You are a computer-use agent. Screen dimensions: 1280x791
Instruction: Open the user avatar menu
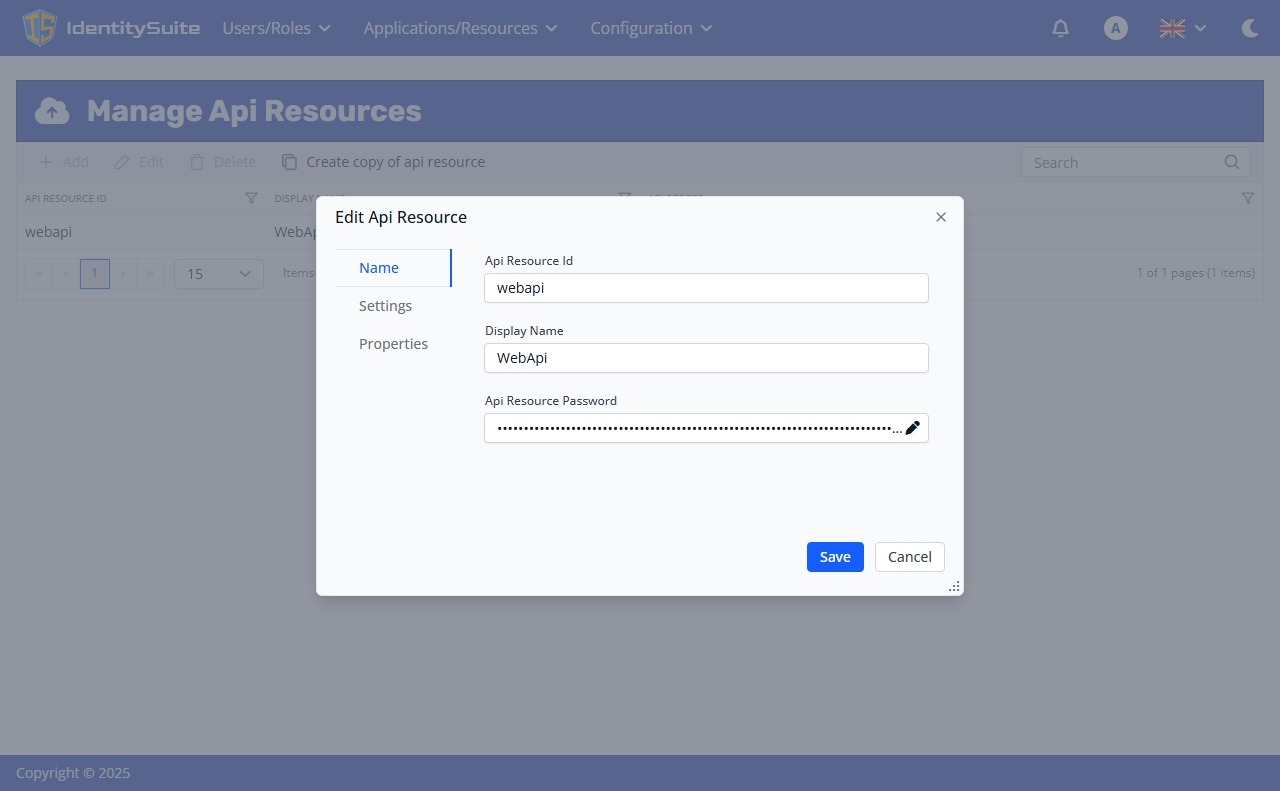click(x=1115, y=28)
